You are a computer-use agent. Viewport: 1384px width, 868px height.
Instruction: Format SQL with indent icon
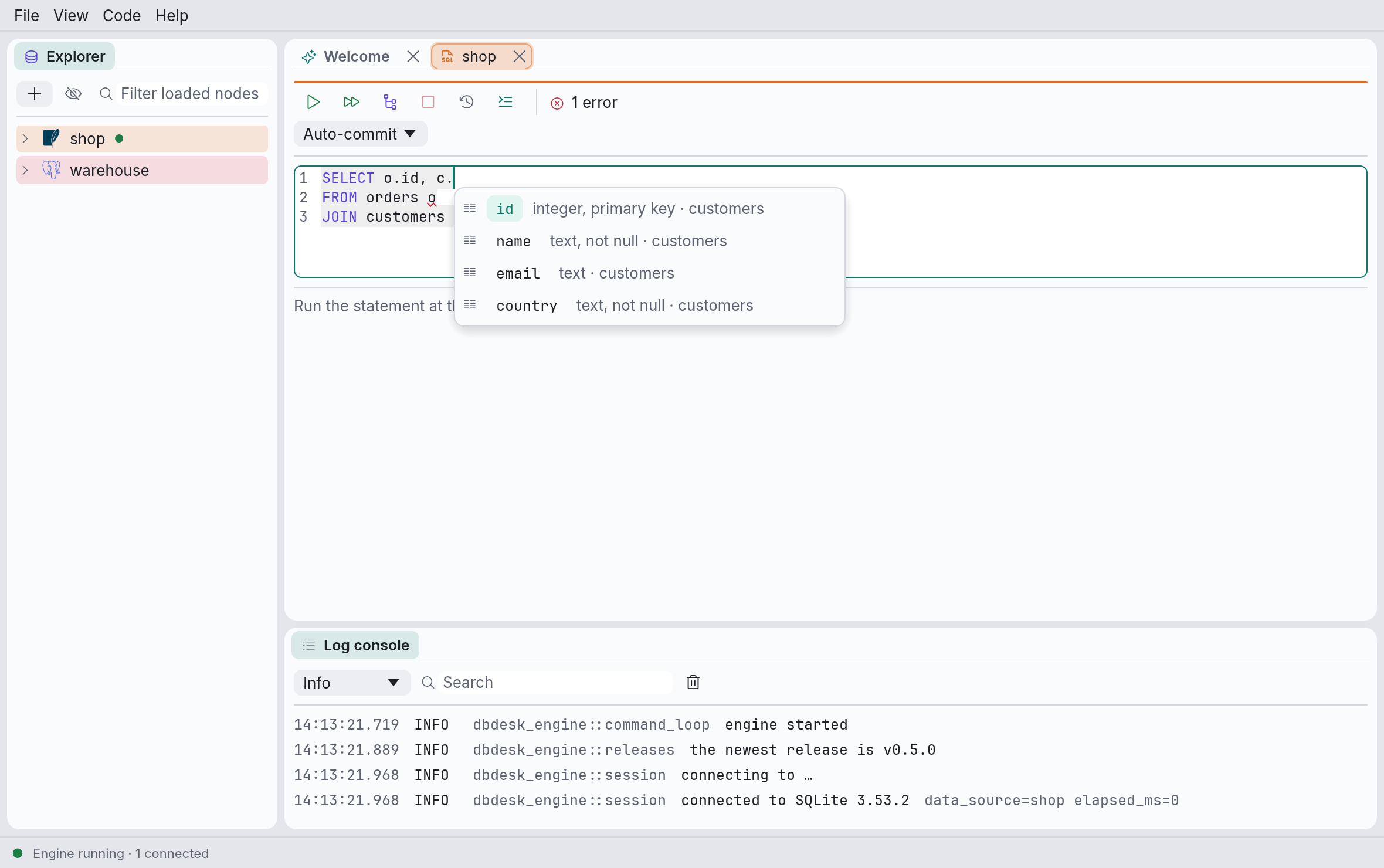click(x=505, y=102)
